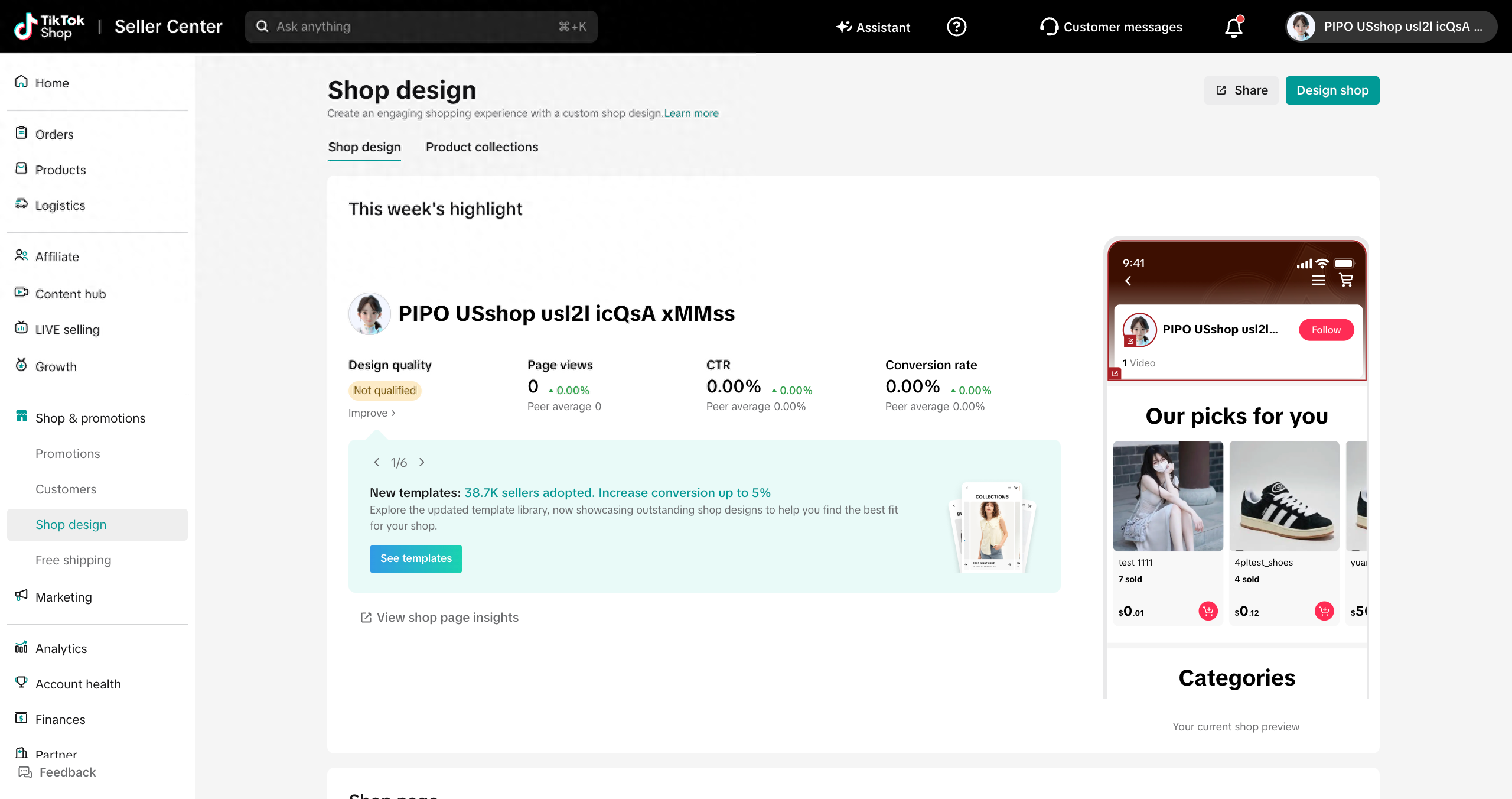The height and width of the screenshot is (799, 1512).
Task: Click the test 1111 product thumbnail
Action: pyautogui.click(x=1168, y=496)
